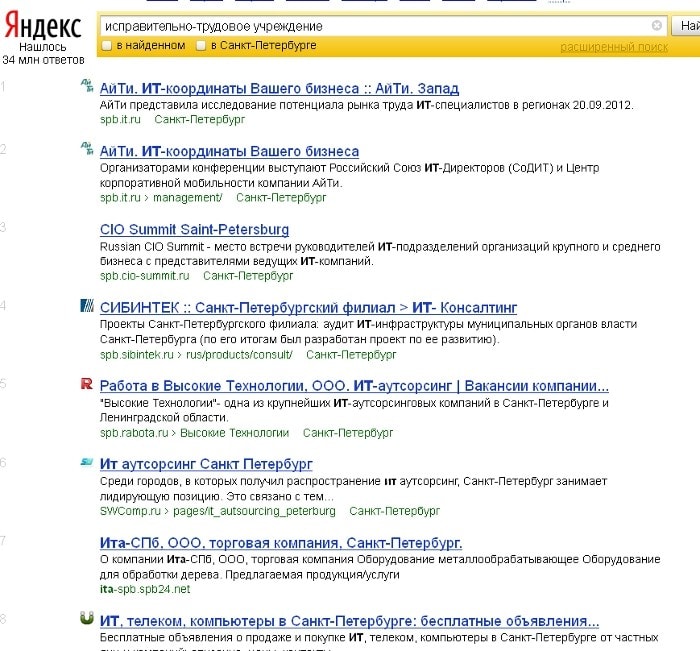Click the favicon next to the second АйТи result
700x651 pixels.
click(87, 151)
